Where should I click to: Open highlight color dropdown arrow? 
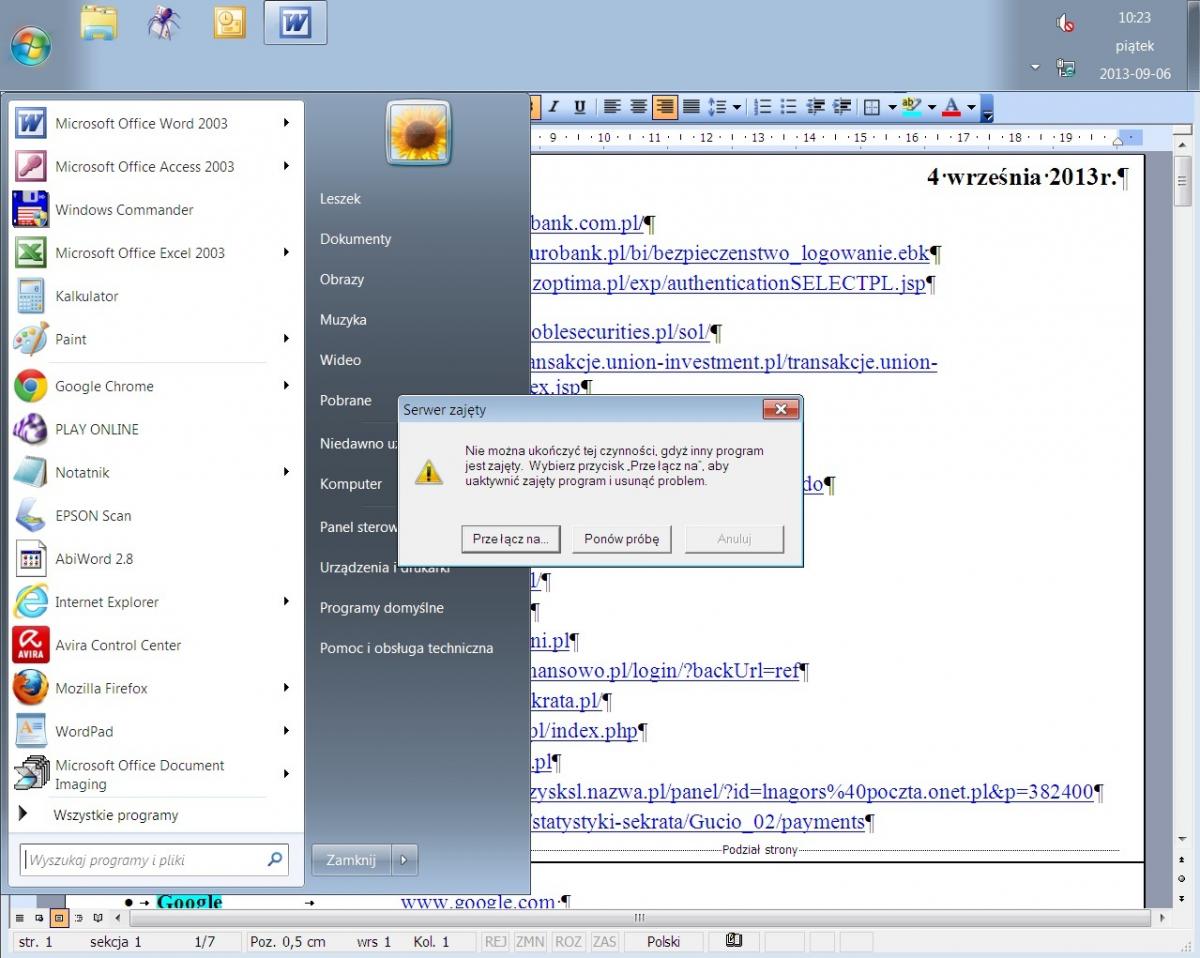931,106
